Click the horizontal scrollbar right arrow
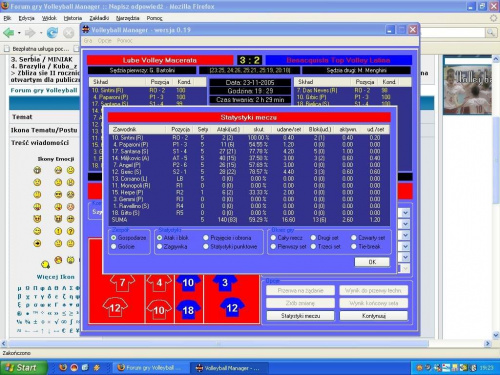 pyautogui.click(x=488, y=343)
